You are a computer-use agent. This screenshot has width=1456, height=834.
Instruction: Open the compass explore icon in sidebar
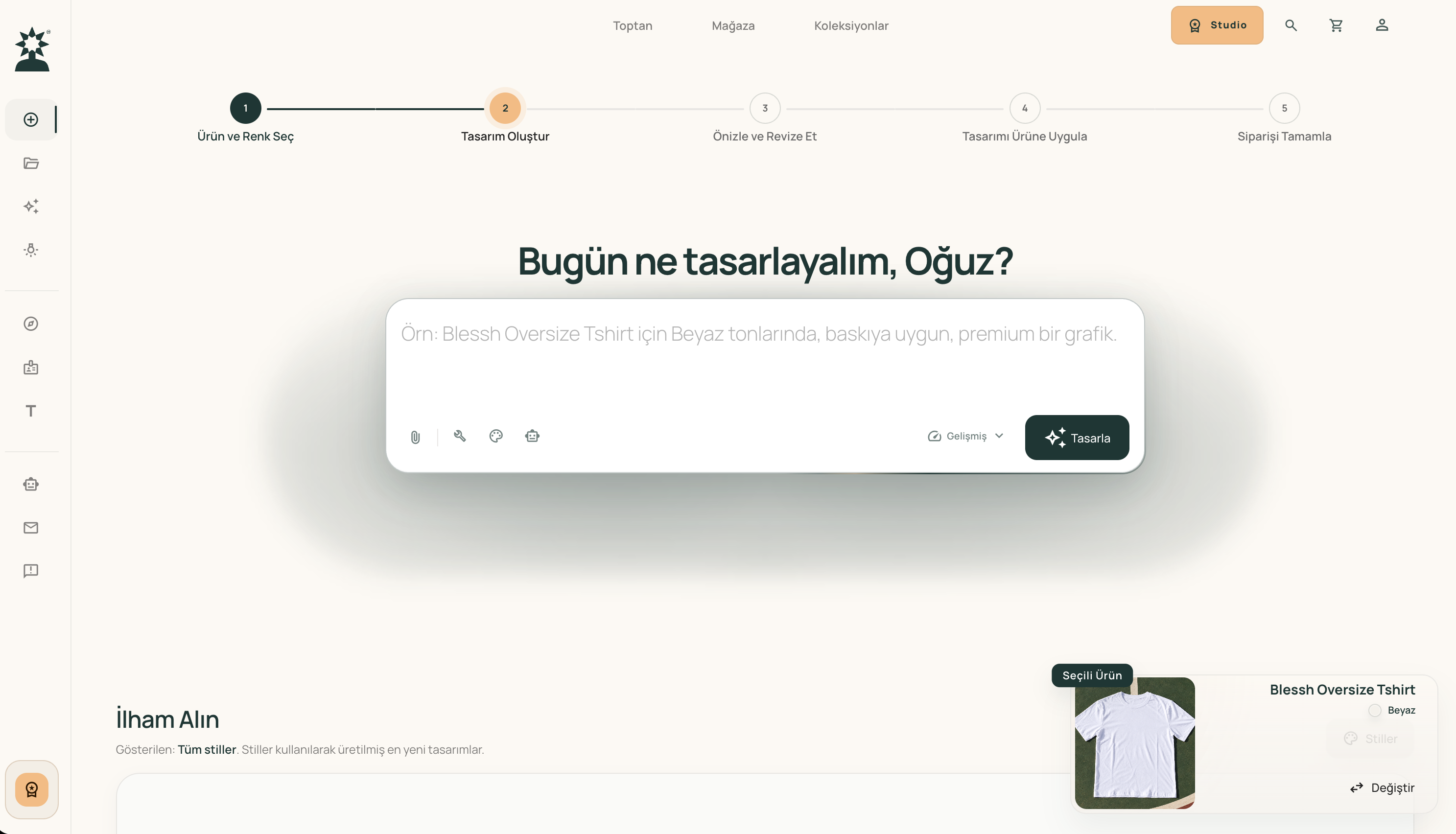[31, 324]
